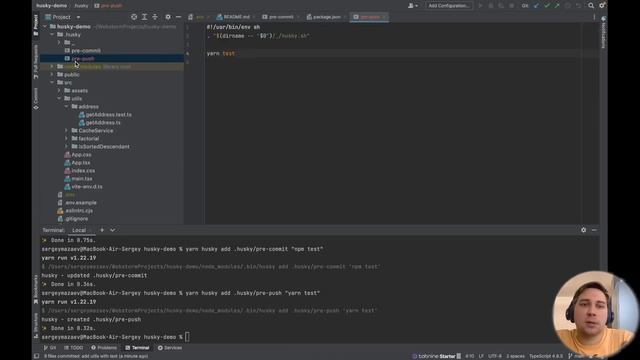Open the Services tool window tab
The image size is (640, 360).
click(x=170, y=348)
